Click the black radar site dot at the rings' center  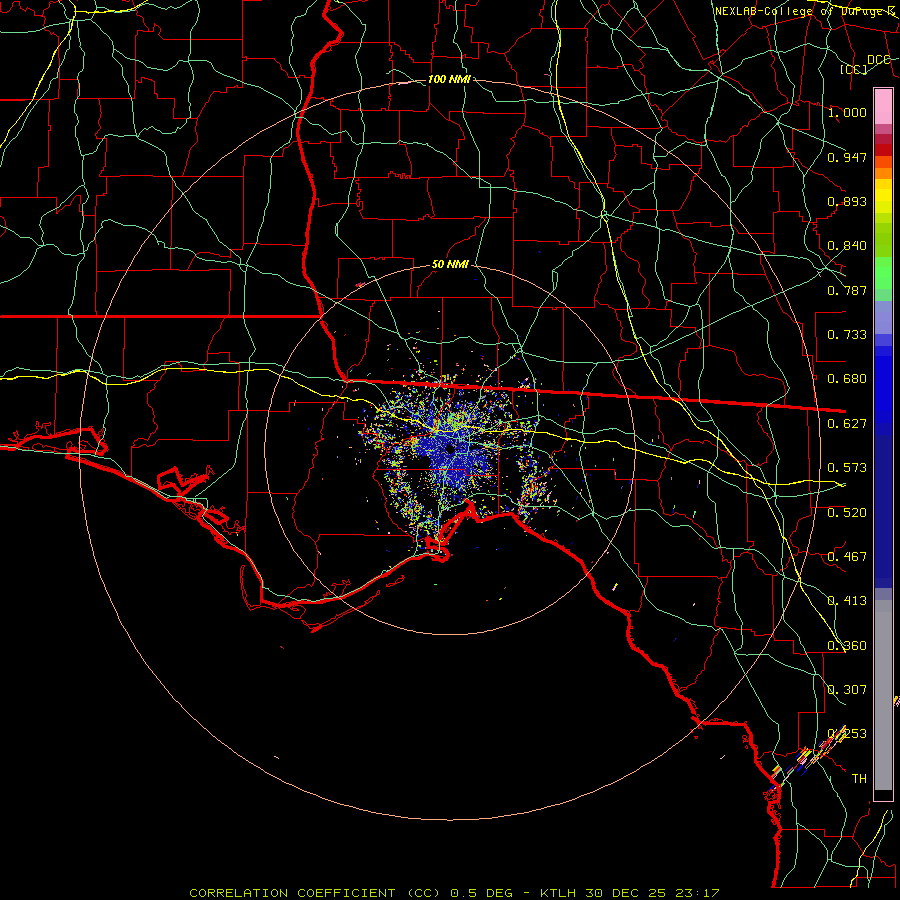[x=451, y=449]
